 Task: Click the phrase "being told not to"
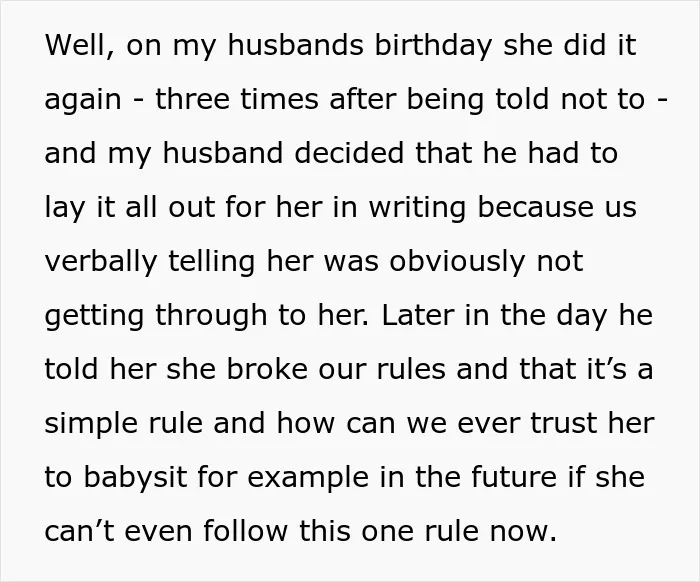(526, 99)
